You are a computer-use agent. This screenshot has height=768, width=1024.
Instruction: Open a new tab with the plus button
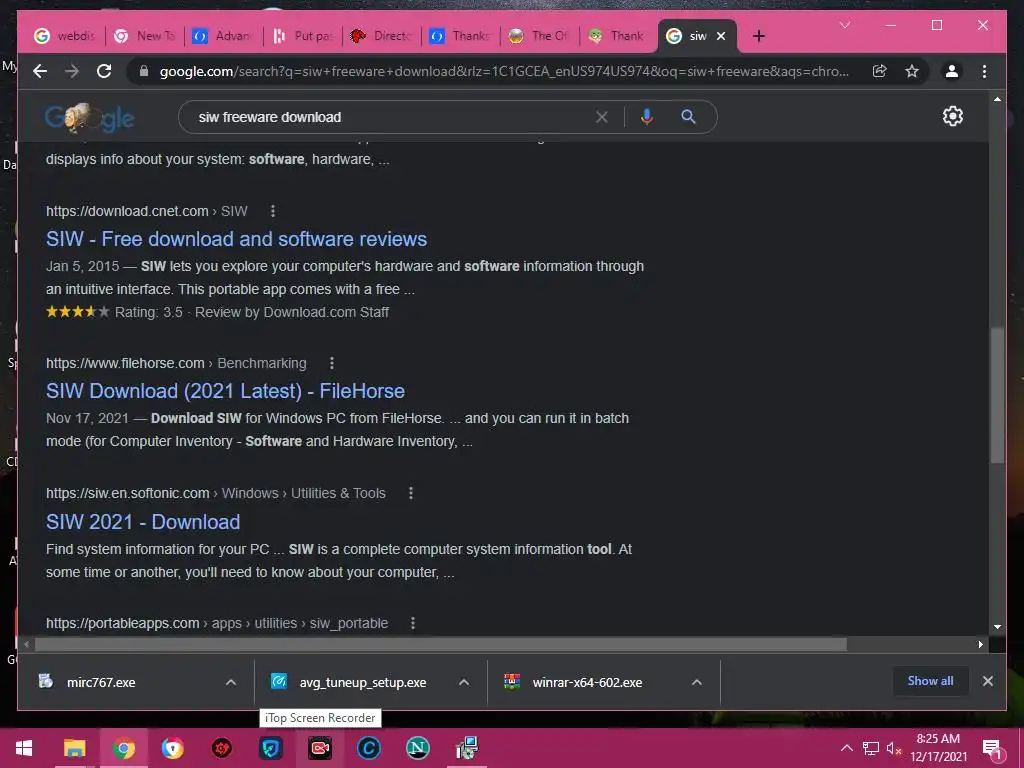(758, 36)
